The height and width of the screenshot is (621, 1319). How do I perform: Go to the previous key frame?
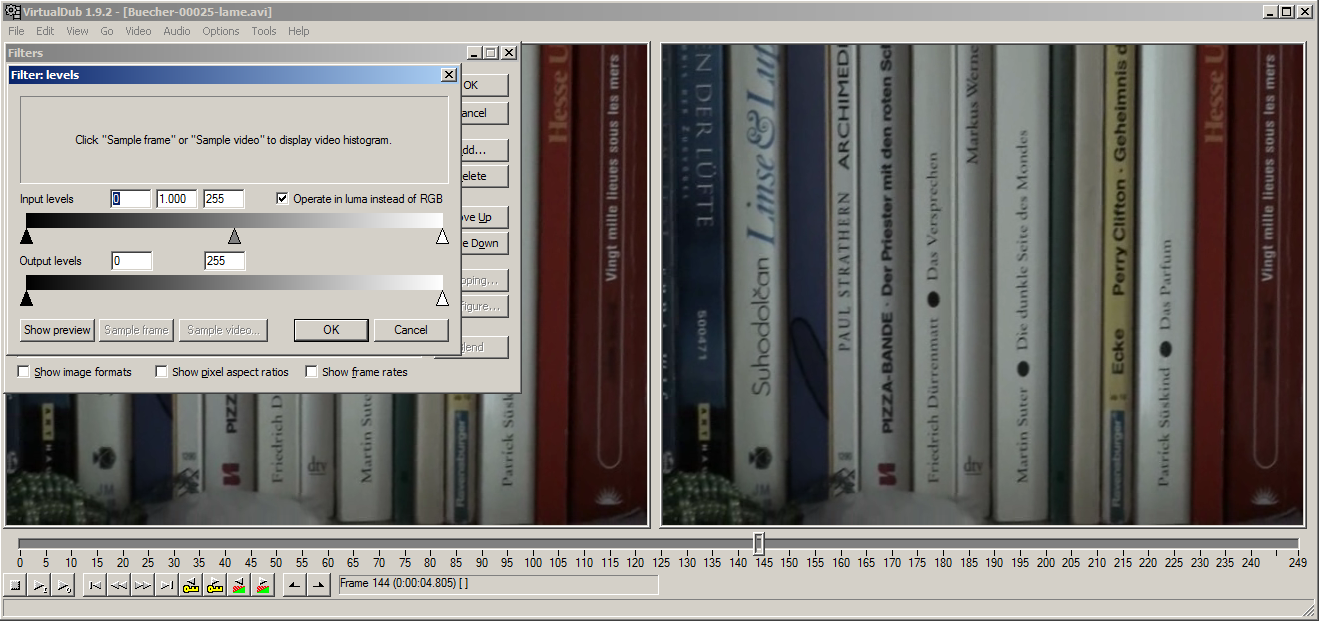tap(191, 586)
